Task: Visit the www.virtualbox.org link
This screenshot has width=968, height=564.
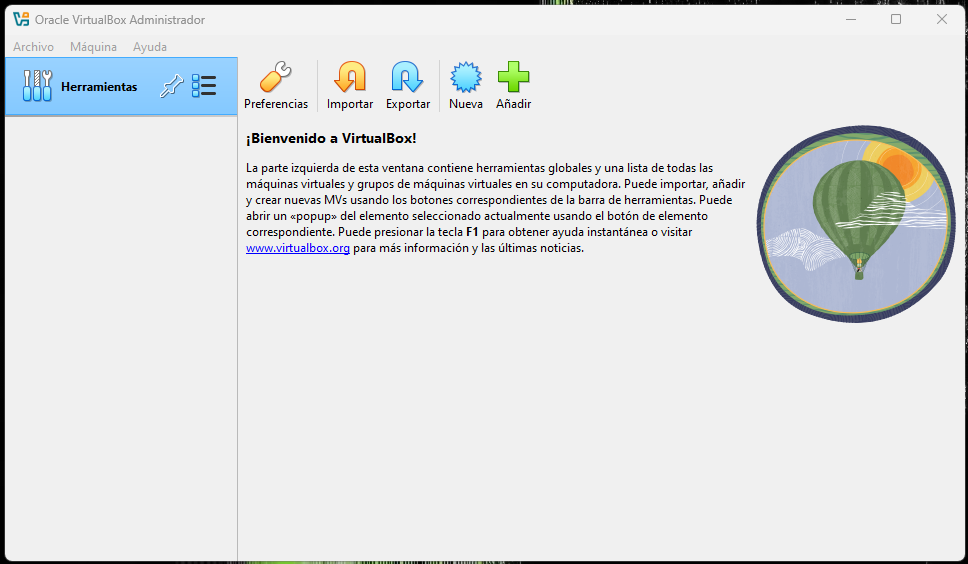Action: click(x=297, y=249)
